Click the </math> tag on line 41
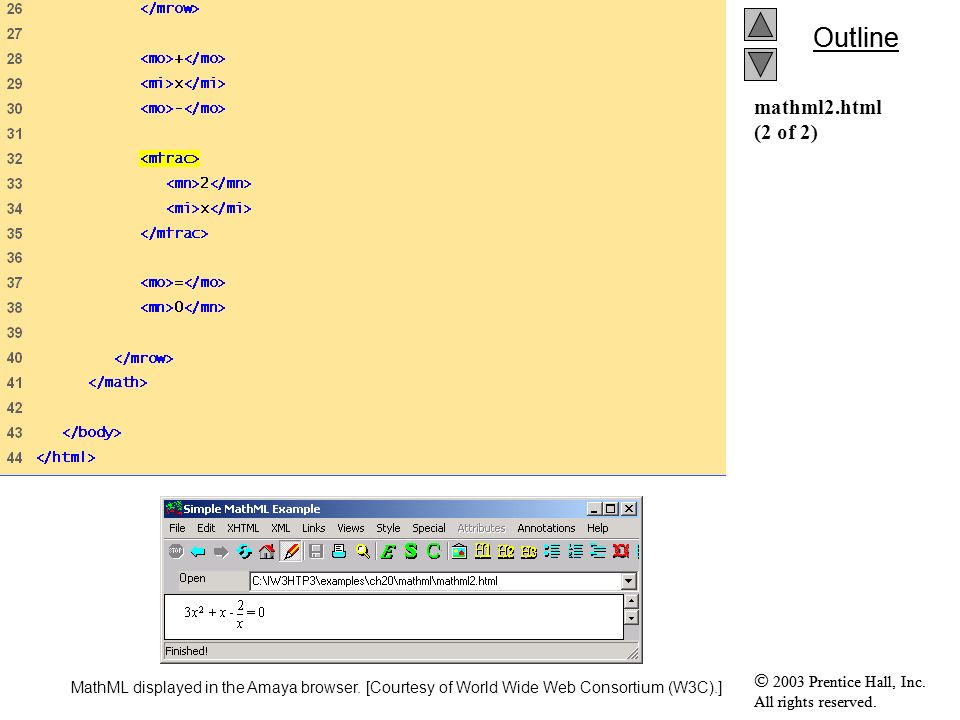The height and width of the screenshot is (720, 960). point(118,383)
